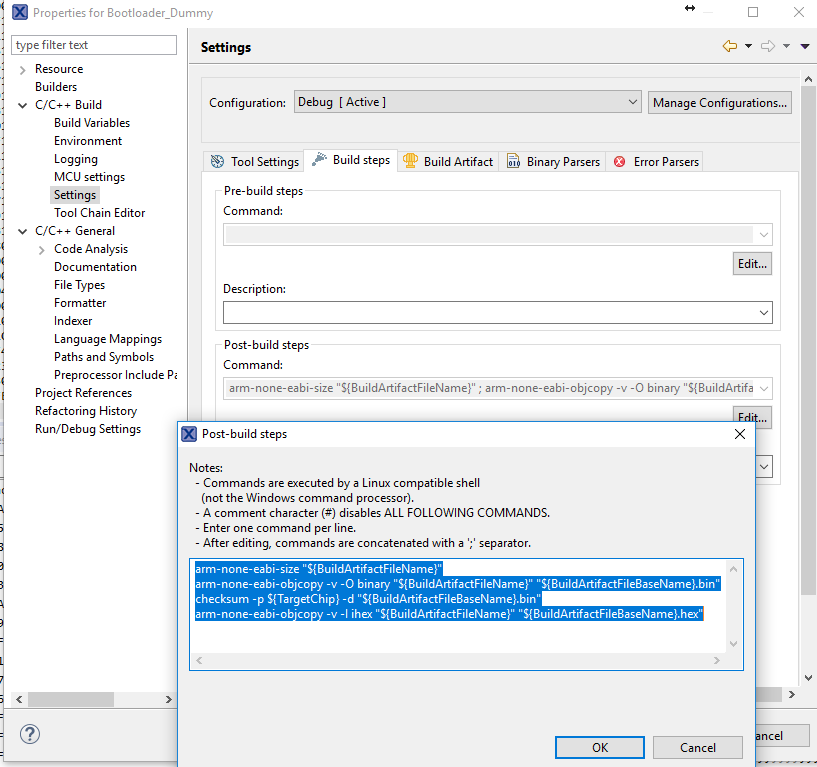
Task: Open the pre-build Command dropdown
Action: coord(763,234)
